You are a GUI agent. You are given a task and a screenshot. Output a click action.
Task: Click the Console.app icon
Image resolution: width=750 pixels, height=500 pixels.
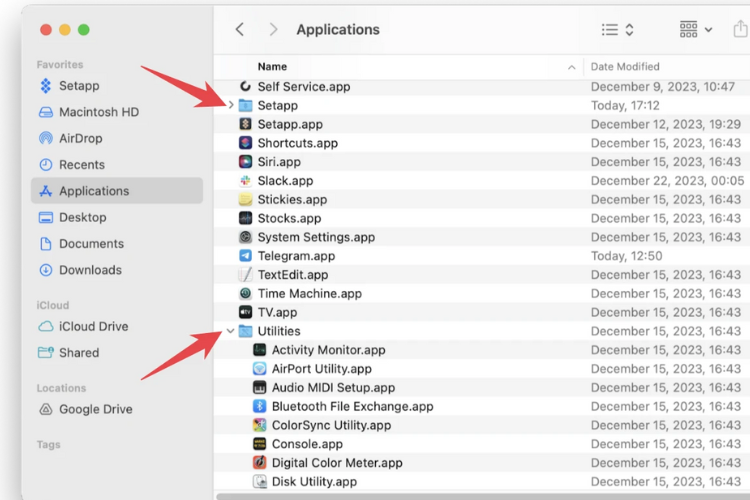[x=259, y=444]
